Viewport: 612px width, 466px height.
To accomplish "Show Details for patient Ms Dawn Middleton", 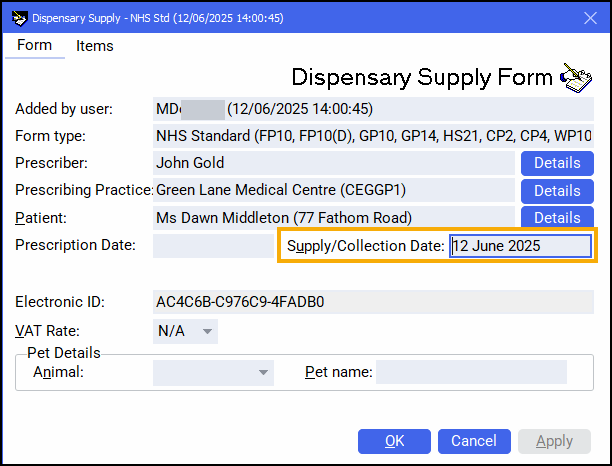I will [556, 217].
